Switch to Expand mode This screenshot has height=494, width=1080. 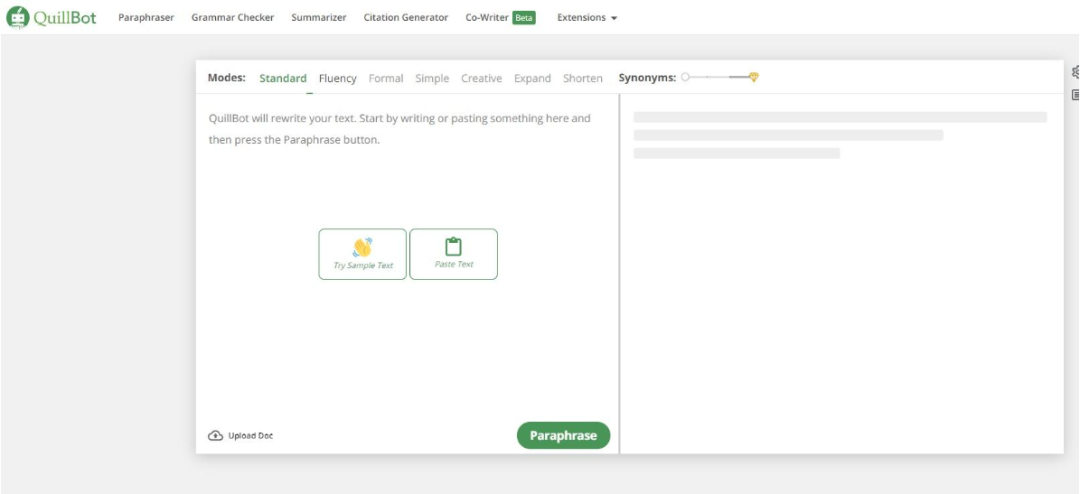click(532, 79)
